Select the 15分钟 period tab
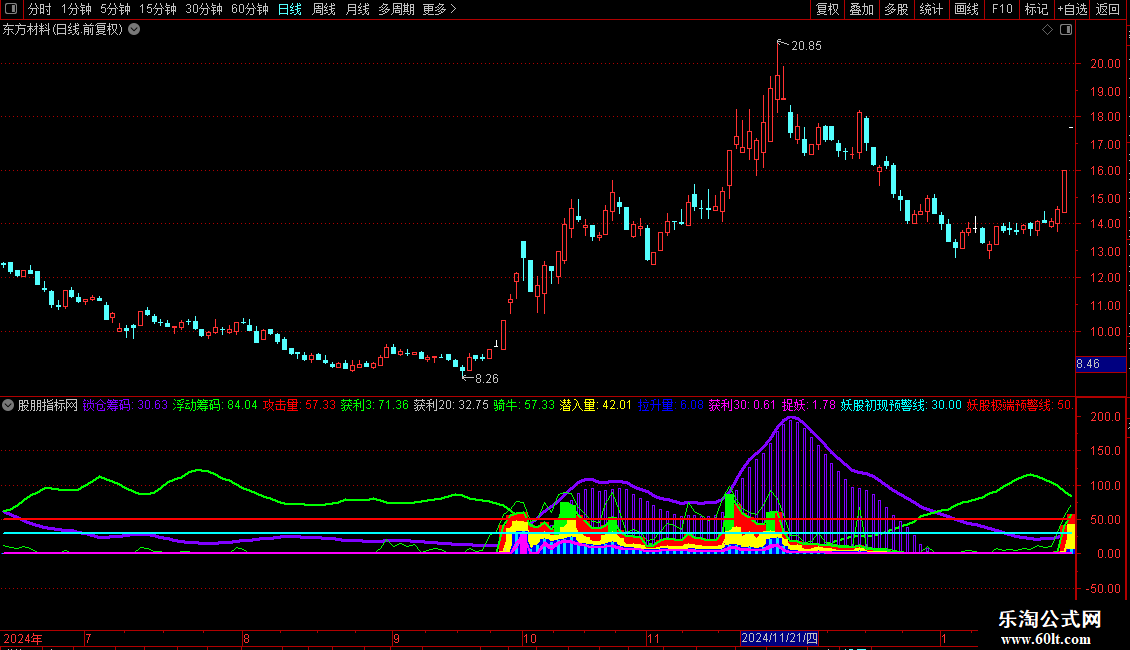This screenshot has height=650, width=1130. click(x=158, y=9)
